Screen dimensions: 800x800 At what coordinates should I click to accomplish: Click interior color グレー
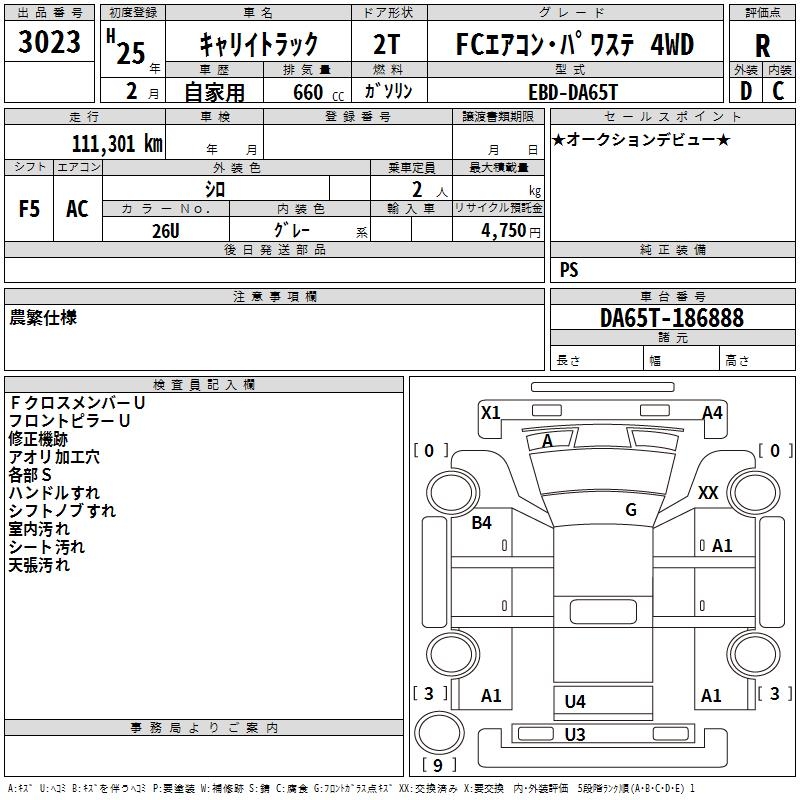[292, 230]
